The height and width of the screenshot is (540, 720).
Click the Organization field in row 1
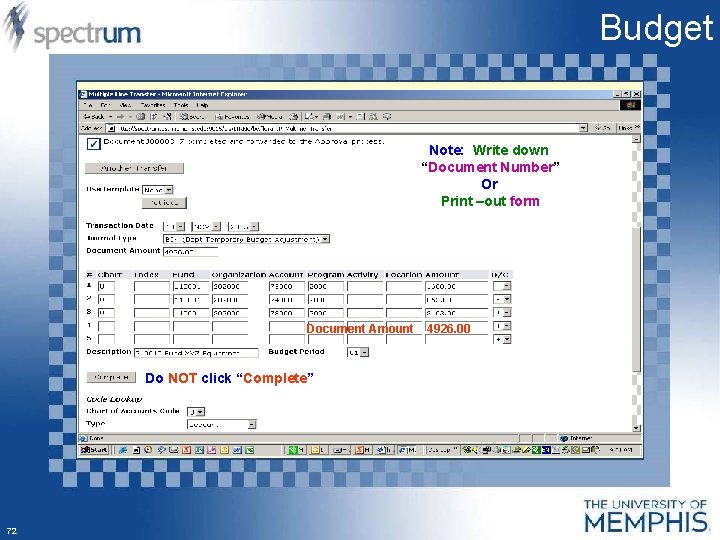click(230, 287)
